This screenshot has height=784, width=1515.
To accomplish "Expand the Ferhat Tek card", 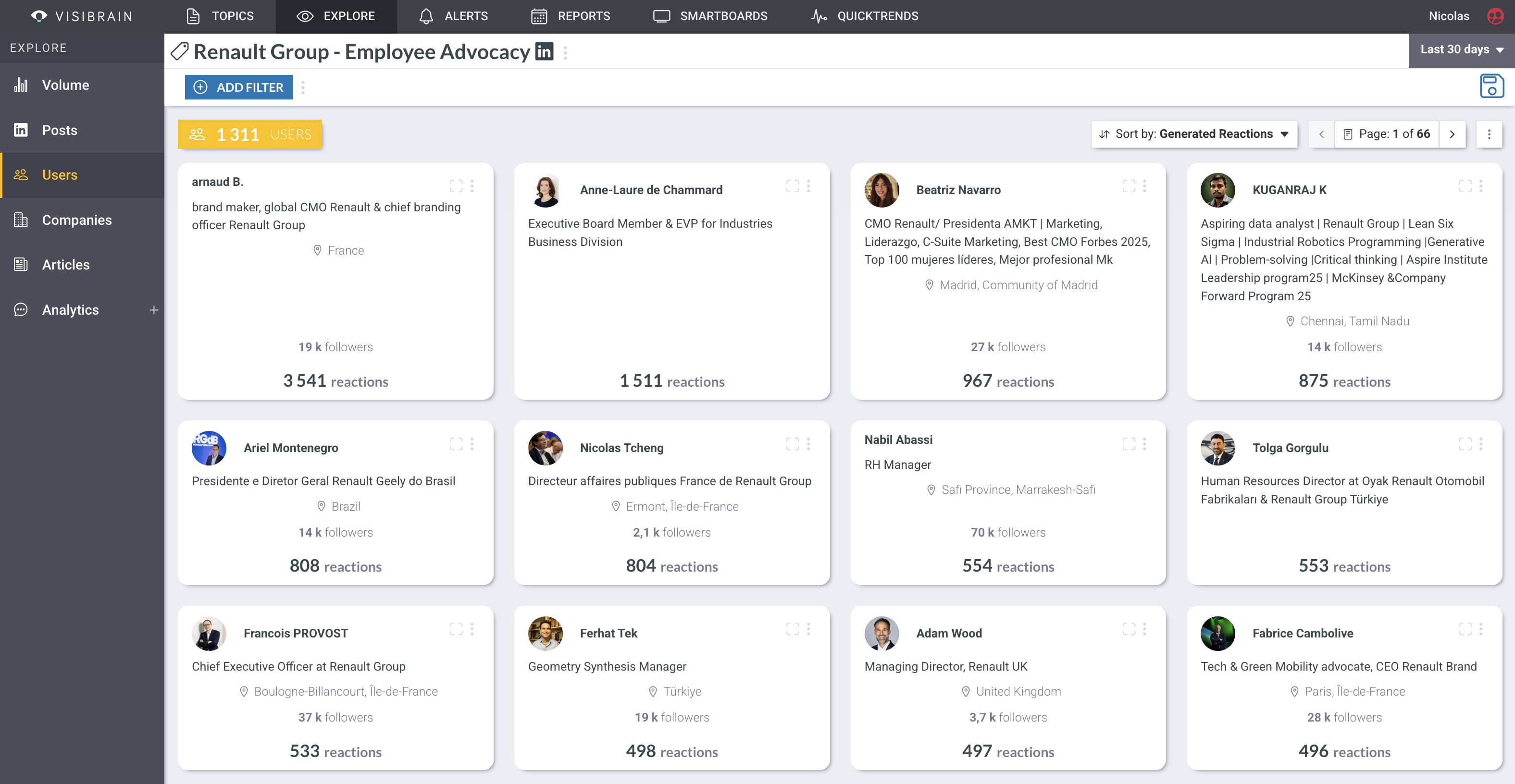I will click(792, 629).
